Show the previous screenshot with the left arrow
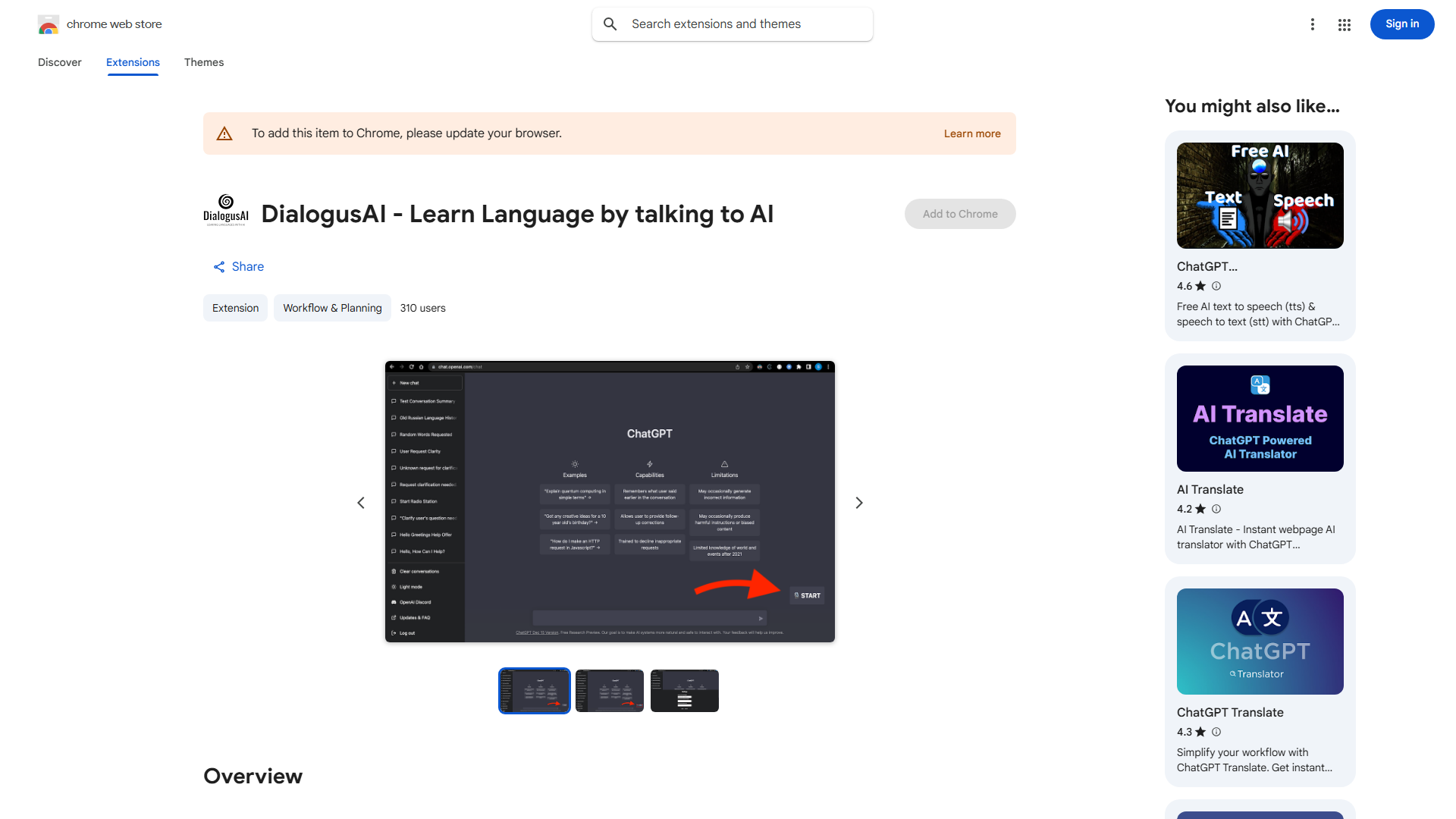Image resolution: width=1456 pixels, height=819 pixels. pos(361,502)
